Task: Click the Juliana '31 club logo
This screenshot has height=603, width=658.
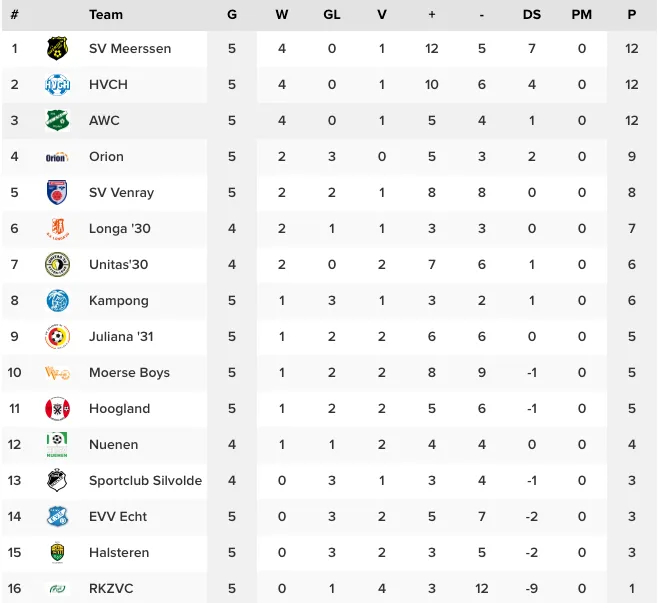Action: click(x=57, y=336)
